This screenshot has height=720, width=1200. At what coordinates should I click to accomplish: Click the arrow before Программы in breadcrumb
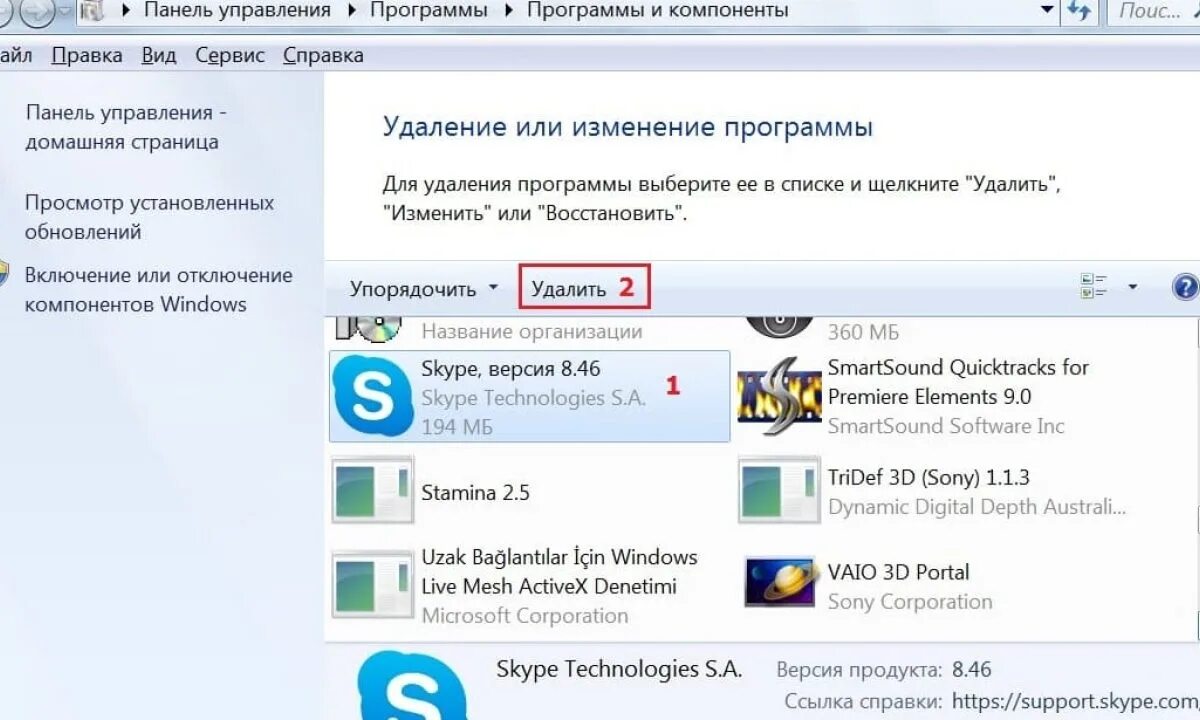coord(351,11)
